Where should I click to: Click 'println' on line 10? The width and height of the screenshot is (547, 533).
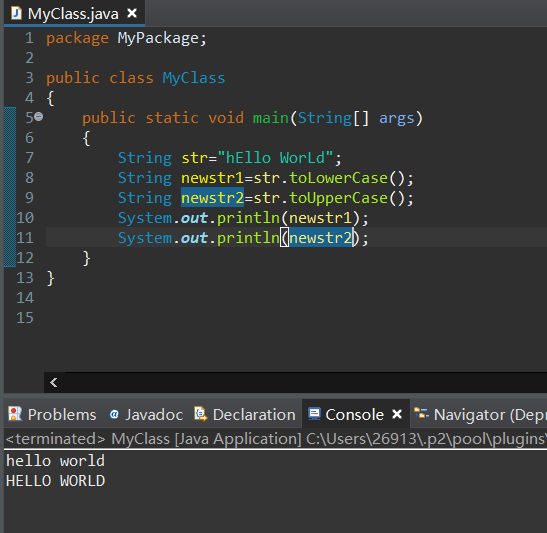(x=248, y=218)
